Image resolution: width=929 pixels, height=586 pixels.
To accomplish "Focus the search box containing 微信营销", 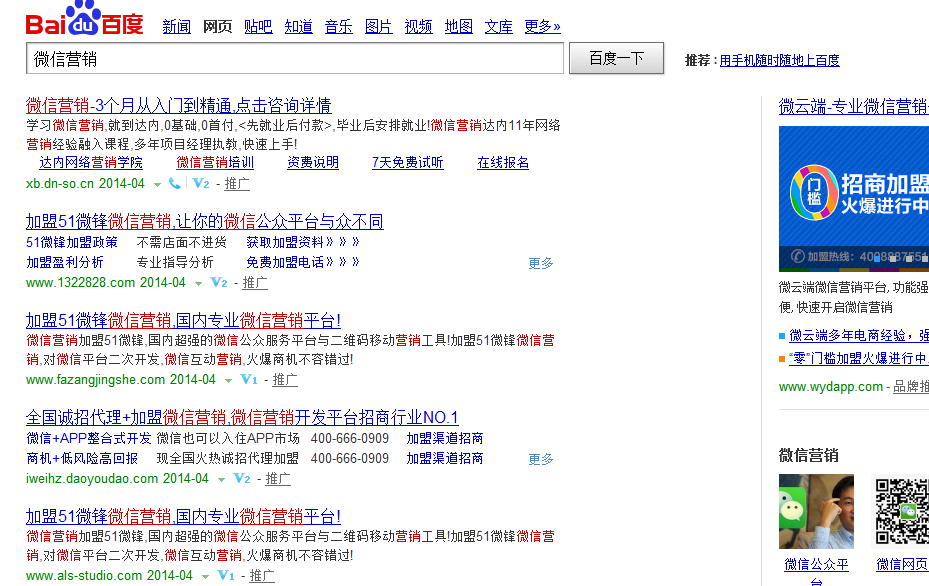I will 294,59.
